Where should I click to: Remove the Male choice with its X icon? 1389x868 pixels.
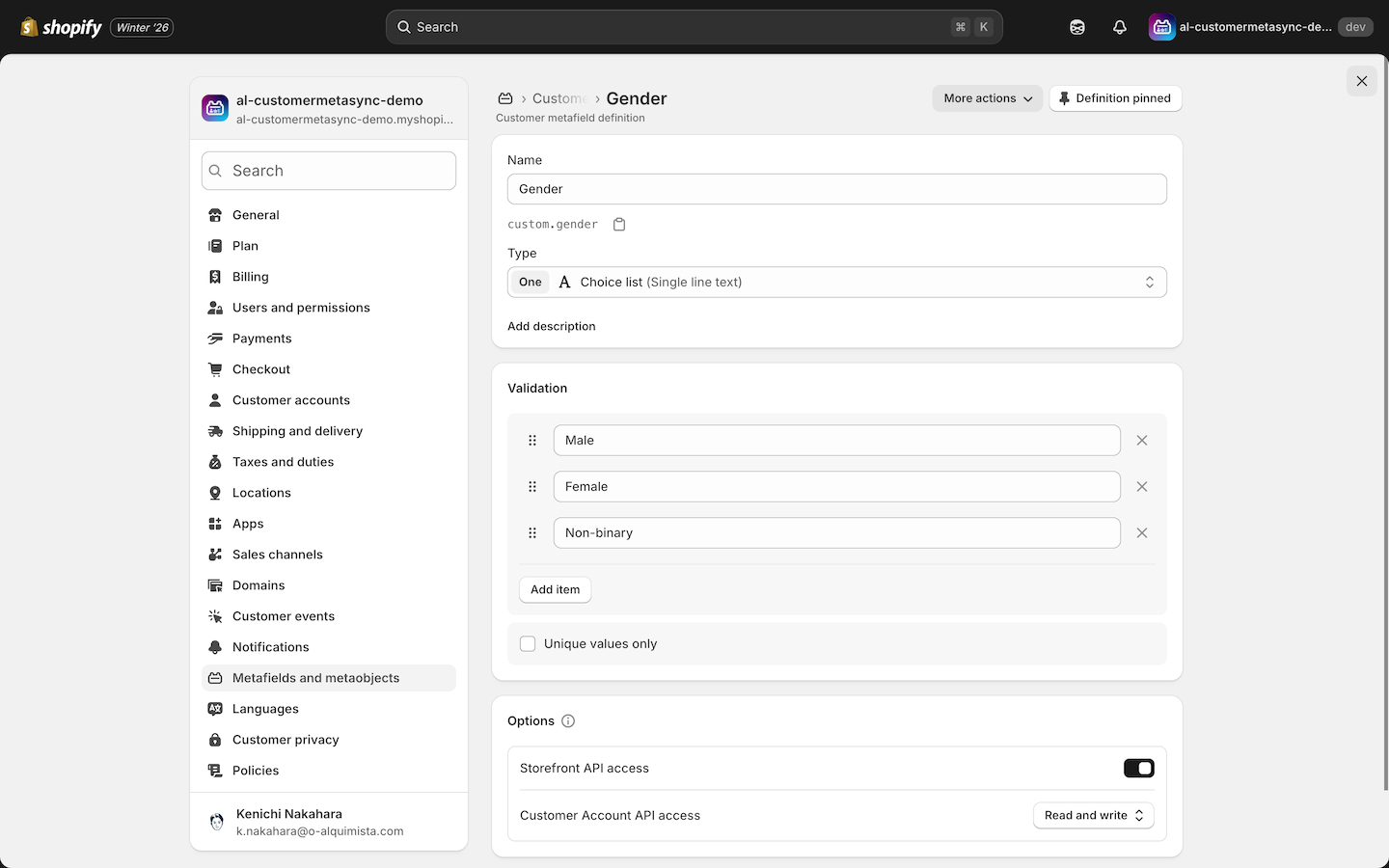(1141, 440)
